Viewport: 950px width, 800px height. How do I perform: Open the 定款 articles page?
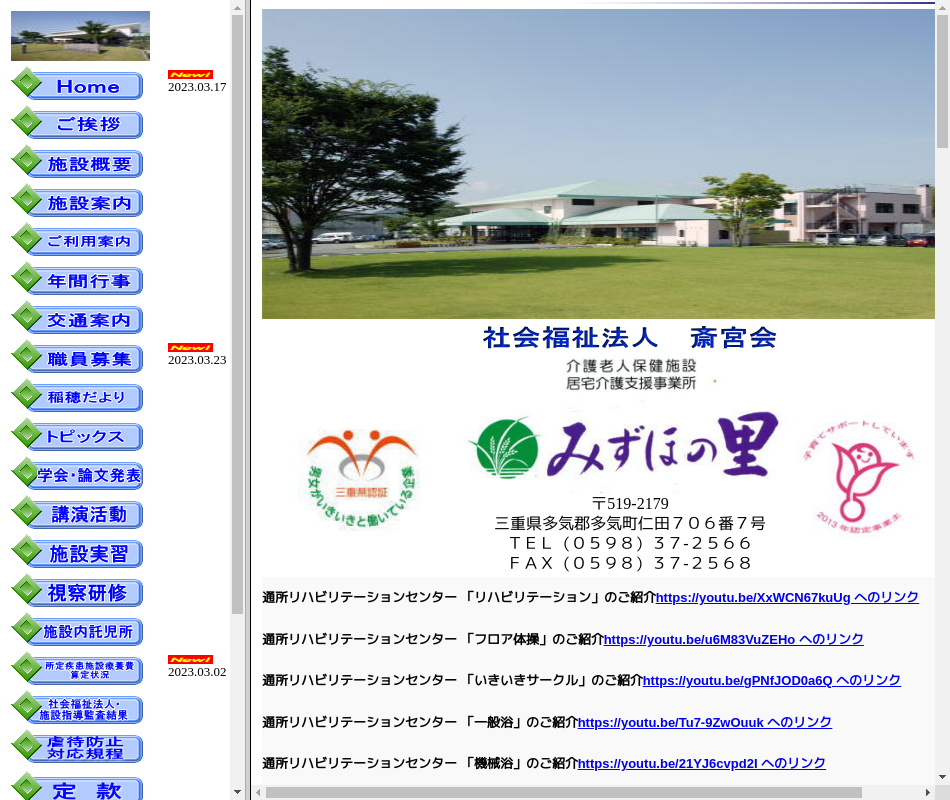78,789
